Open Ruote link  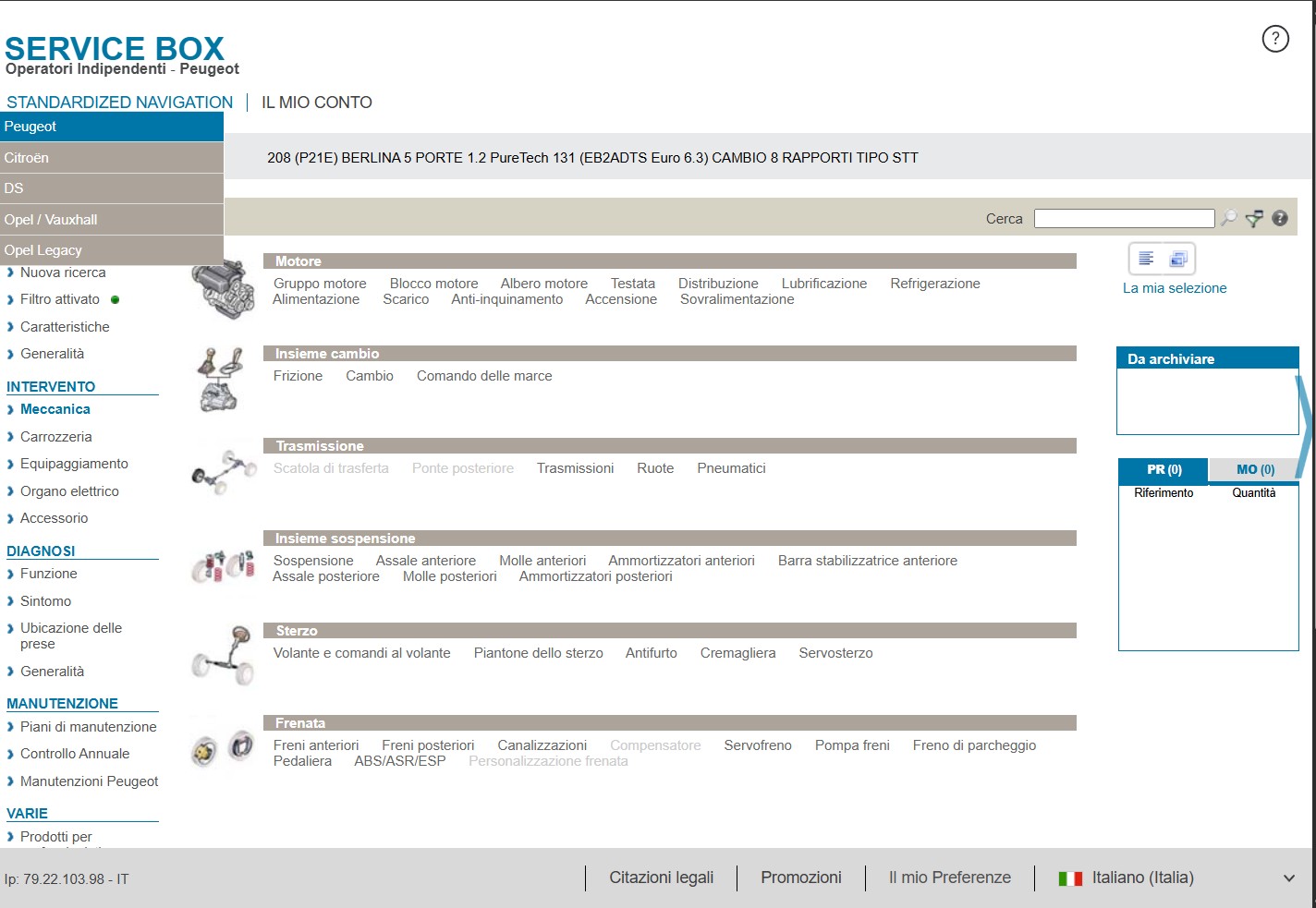(x=655, y=468)
